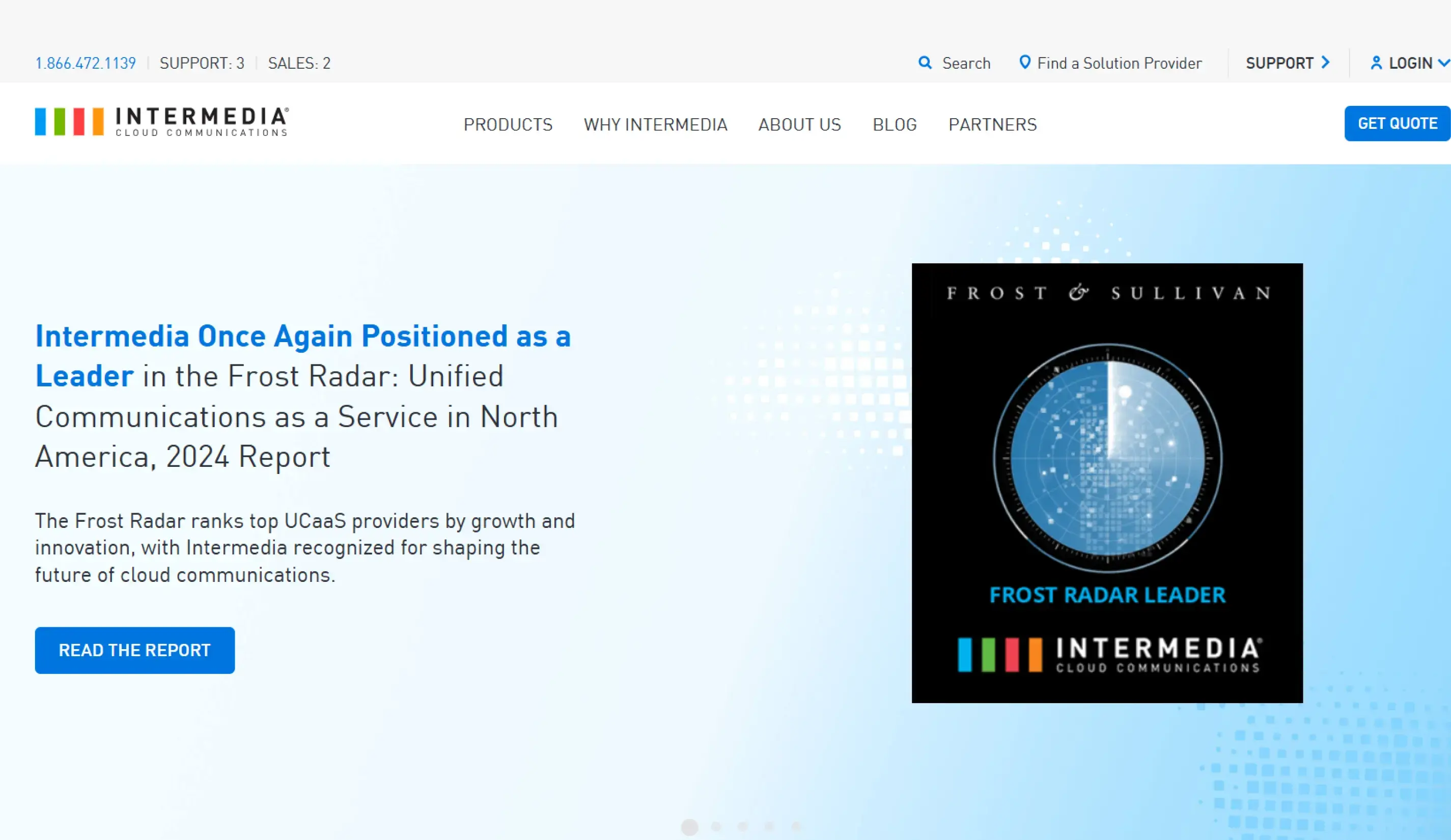Click the location pin icon

point(1024,62)
